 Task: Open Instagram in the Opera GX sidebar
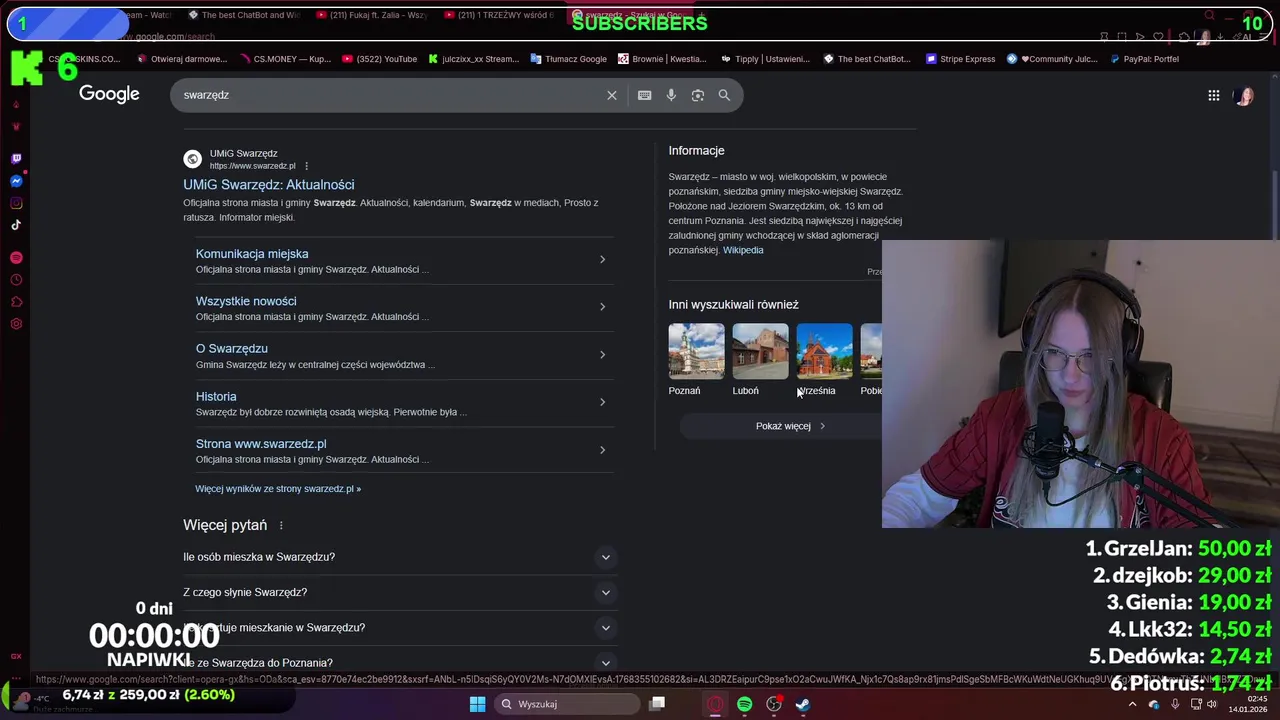16,203
